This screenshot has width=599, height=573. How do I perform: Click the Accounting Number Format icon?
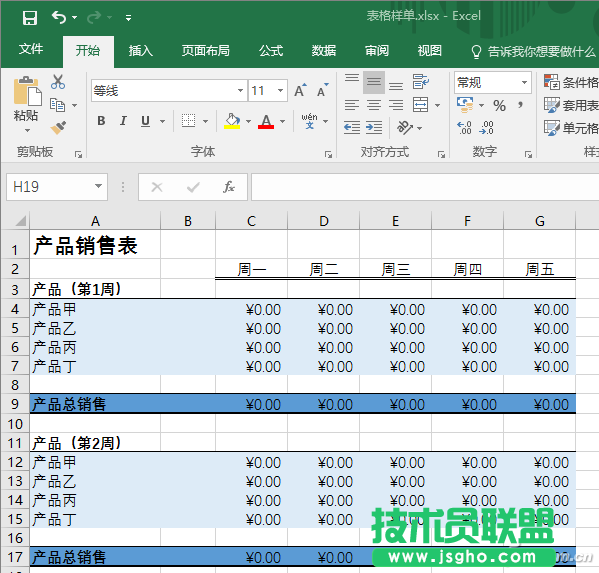(465, 105)
